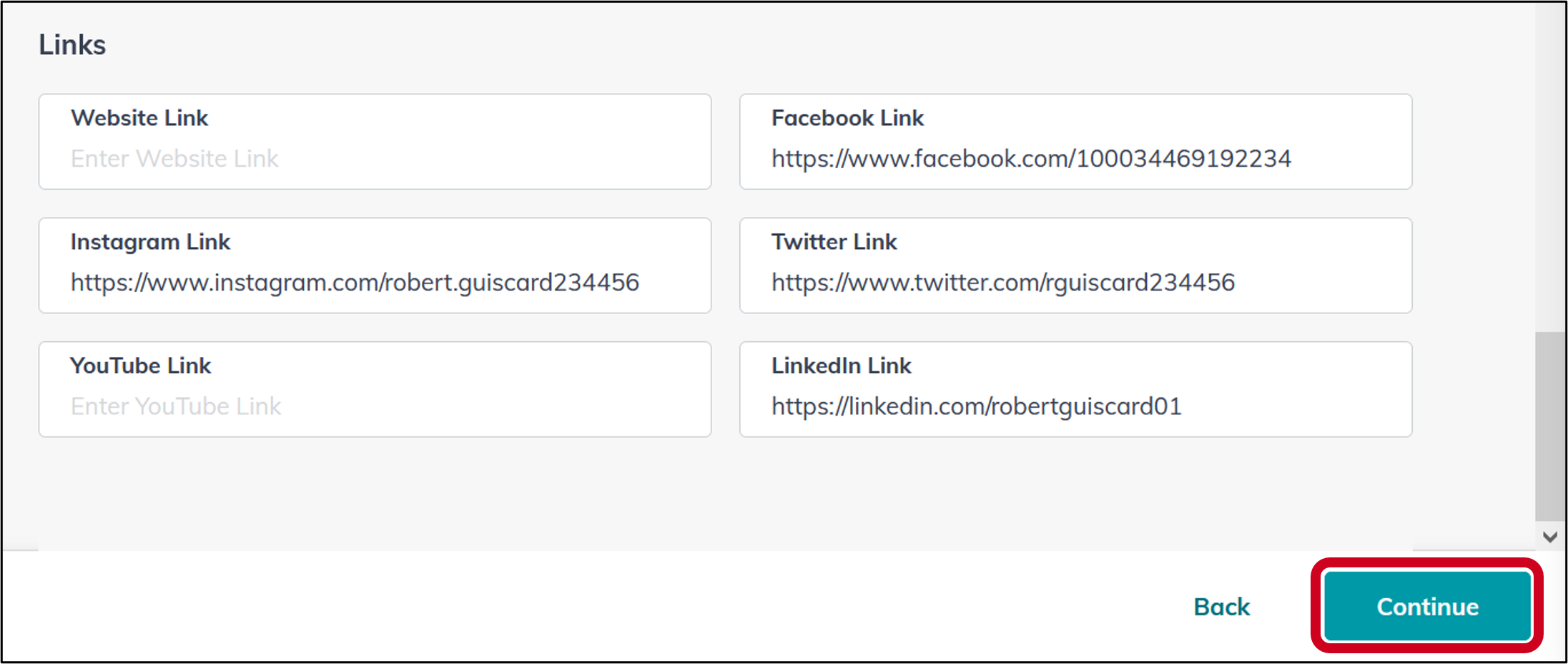The width and height of the screenshot is (1568, 664).
Task: Click the Enter Website Link placeholder text
Action: [174, 158]
